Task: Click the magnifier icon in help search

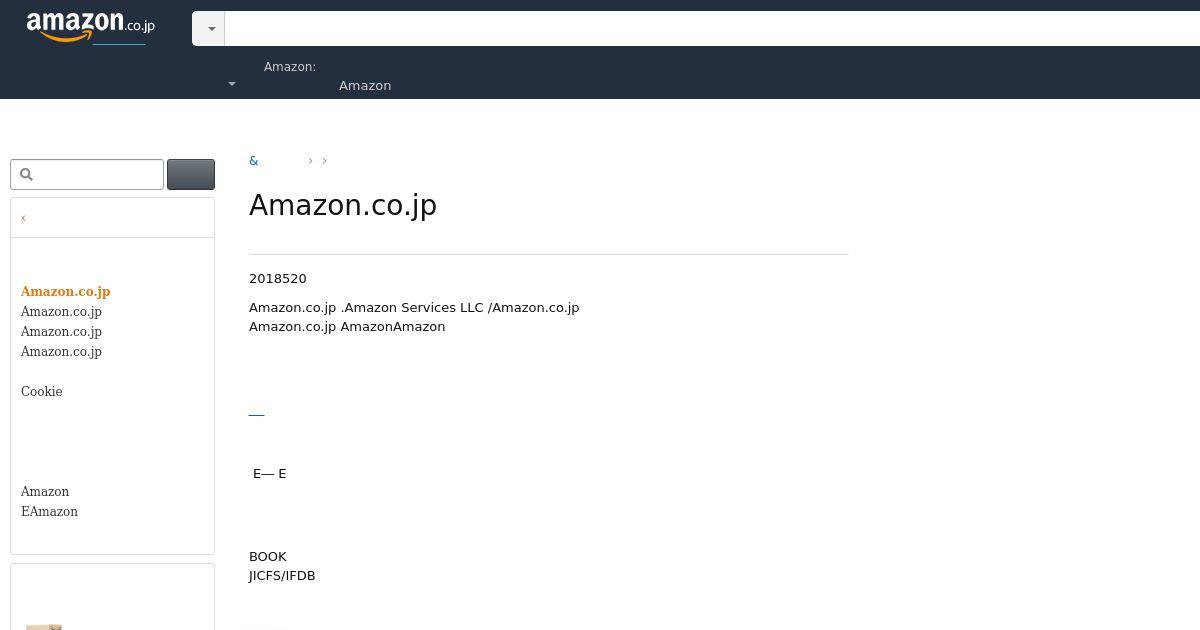Action: pyautogui.click(x=27, y=174)
